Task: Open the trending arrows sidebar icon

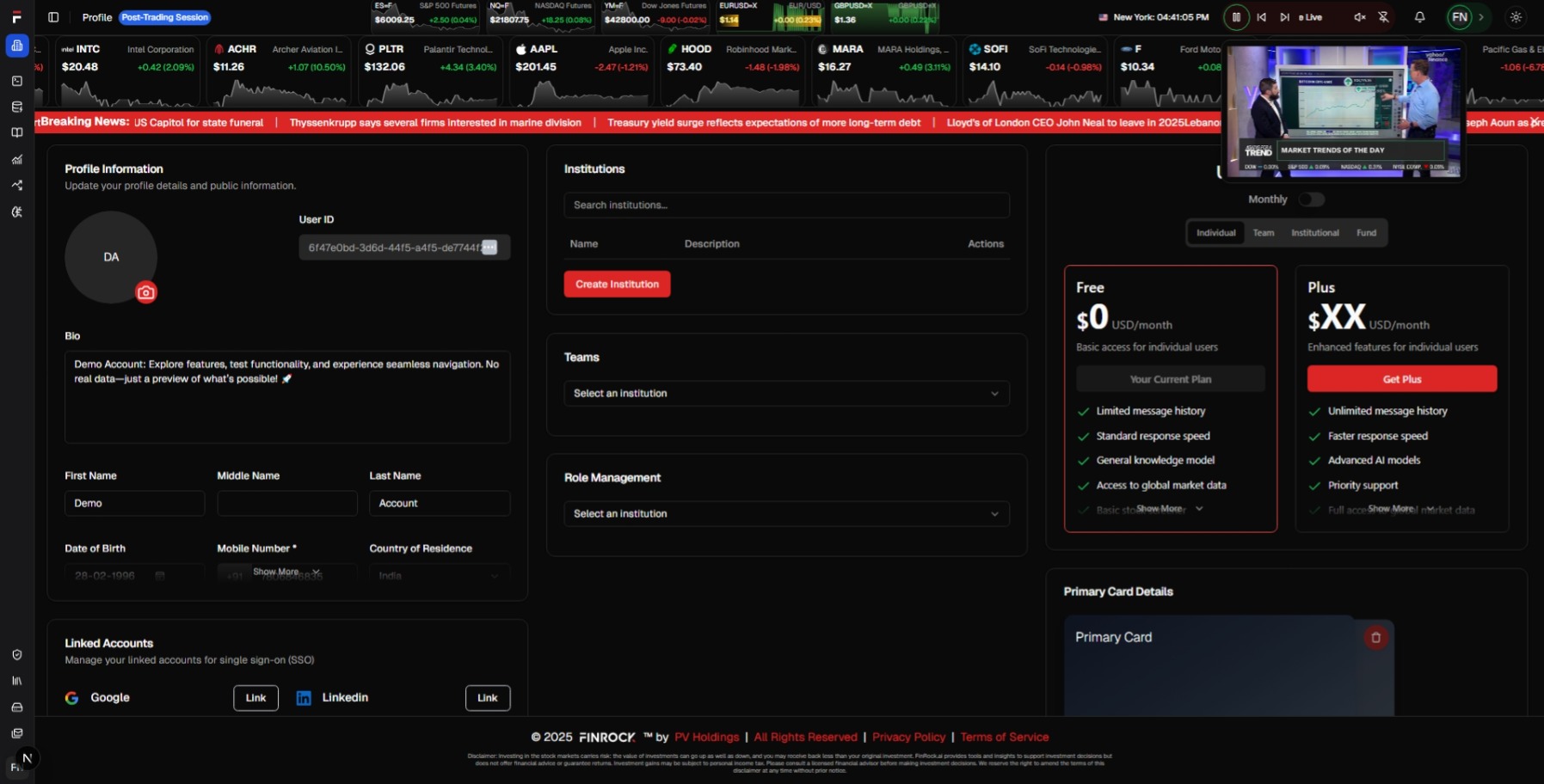Action: (x=16, y=186)
